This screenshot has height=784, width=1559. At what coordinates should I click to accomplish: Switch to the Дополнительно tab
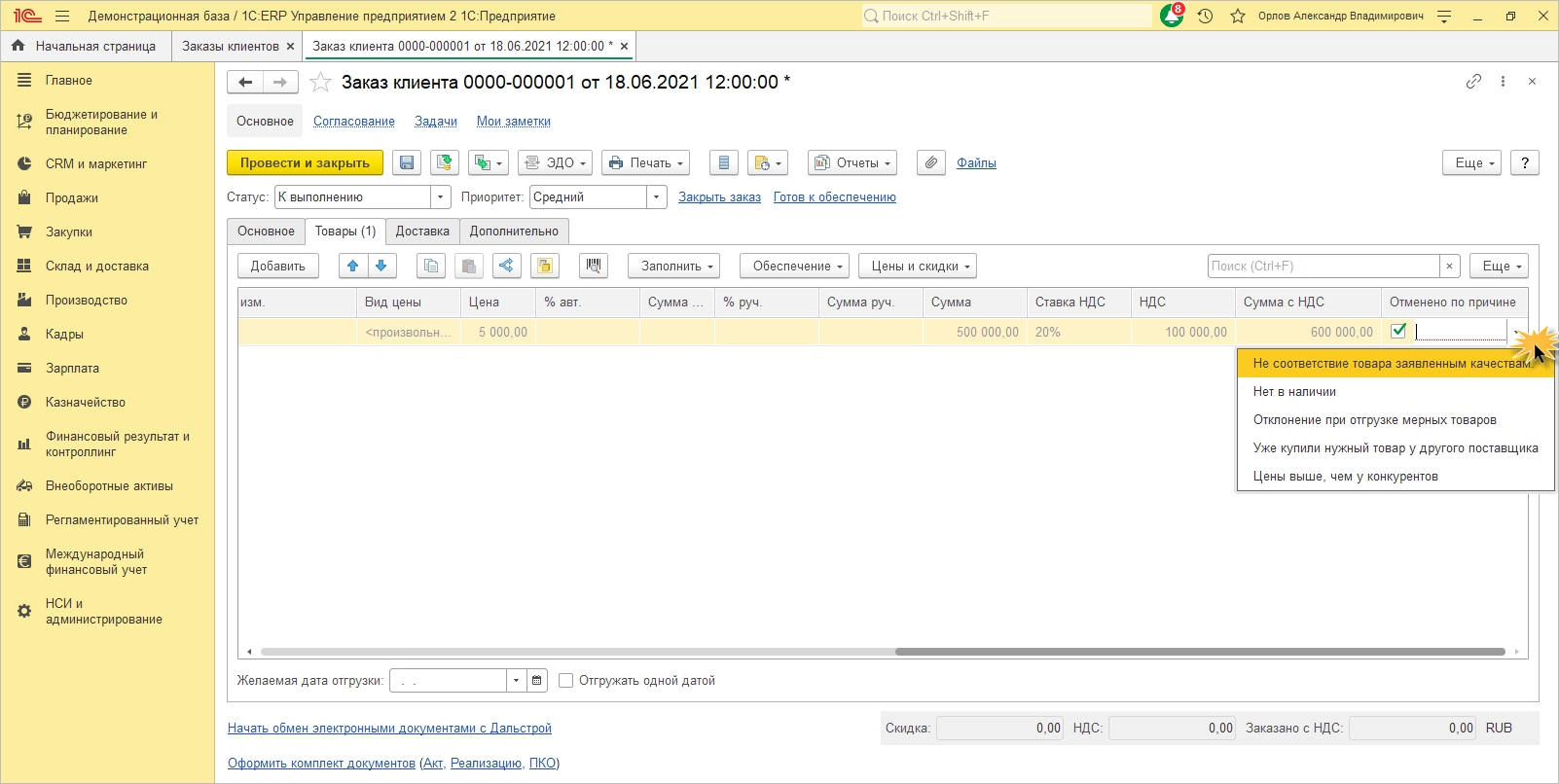514,232
